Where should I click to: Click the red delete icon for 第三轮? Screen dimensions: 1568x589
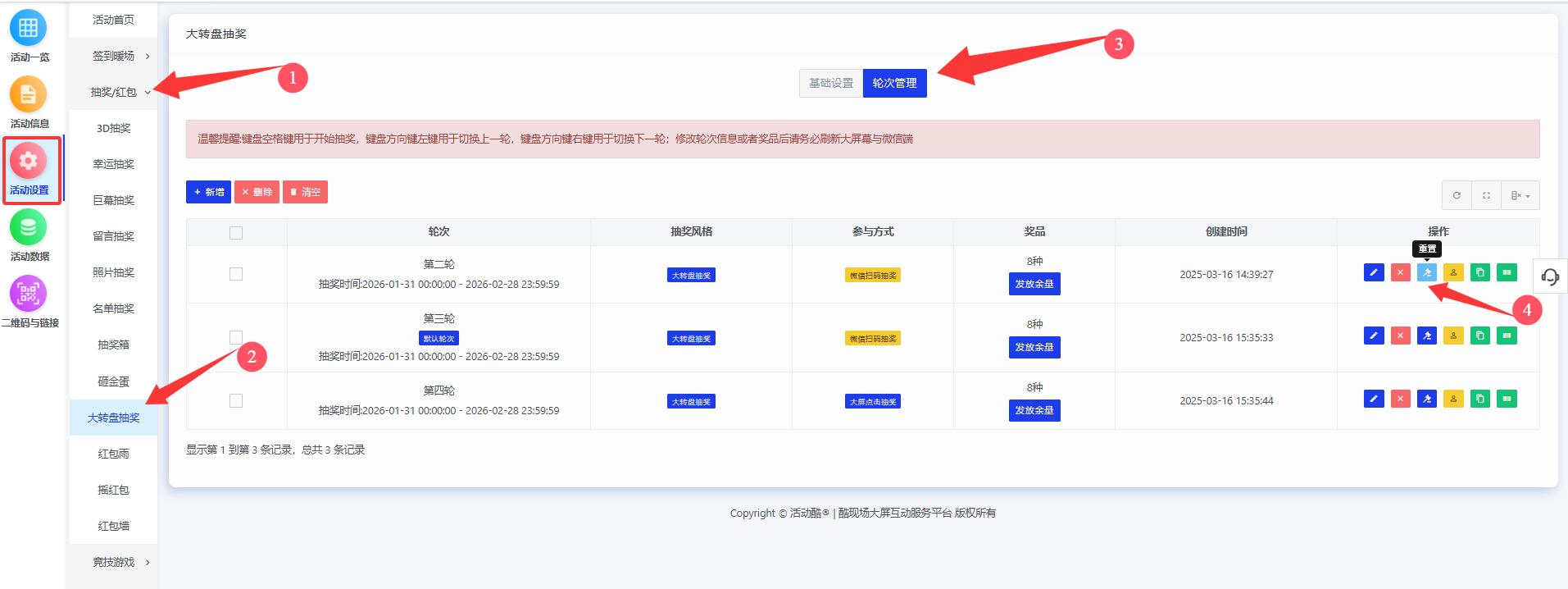(x=1401, y=336)
